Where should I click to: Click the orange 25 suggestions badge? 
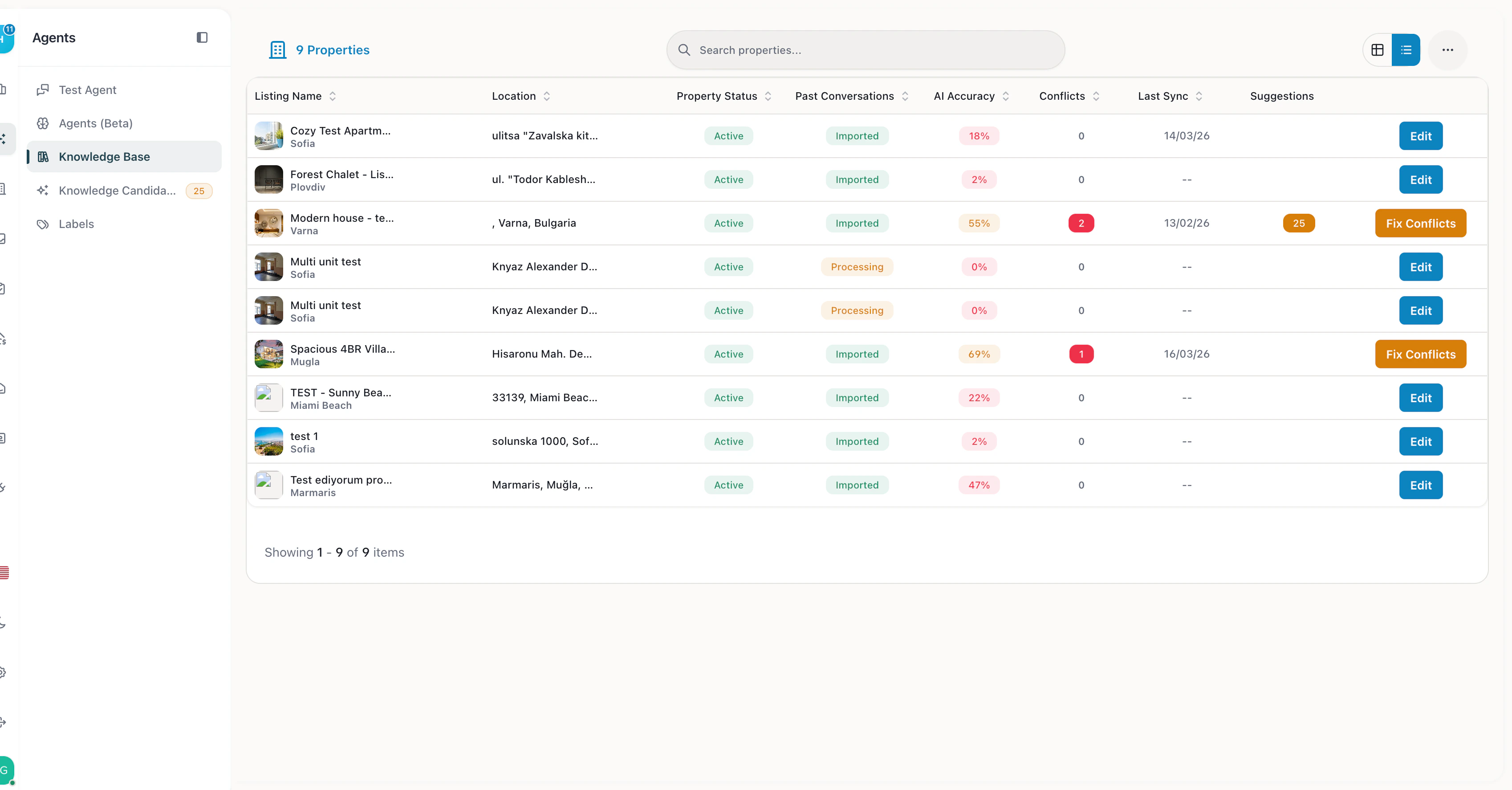click(1298, 223)
